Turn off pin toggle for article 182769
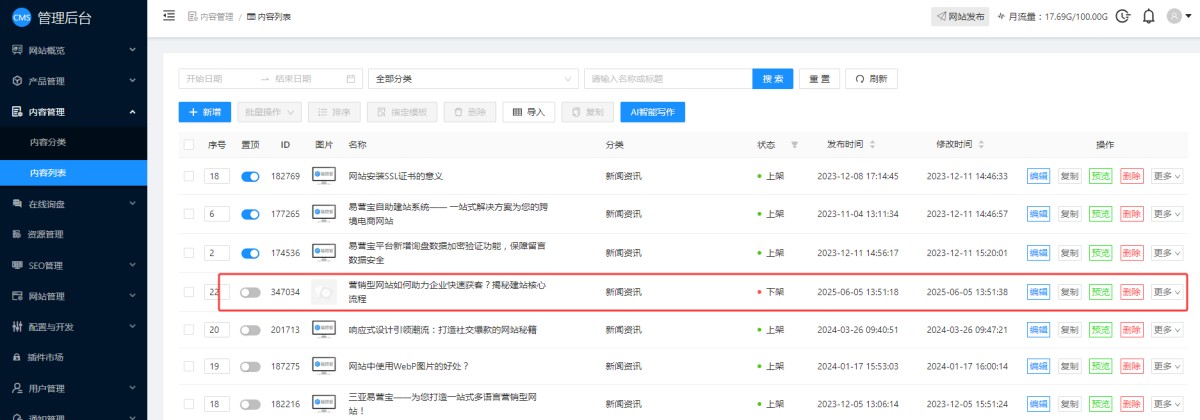 [250, 176]
